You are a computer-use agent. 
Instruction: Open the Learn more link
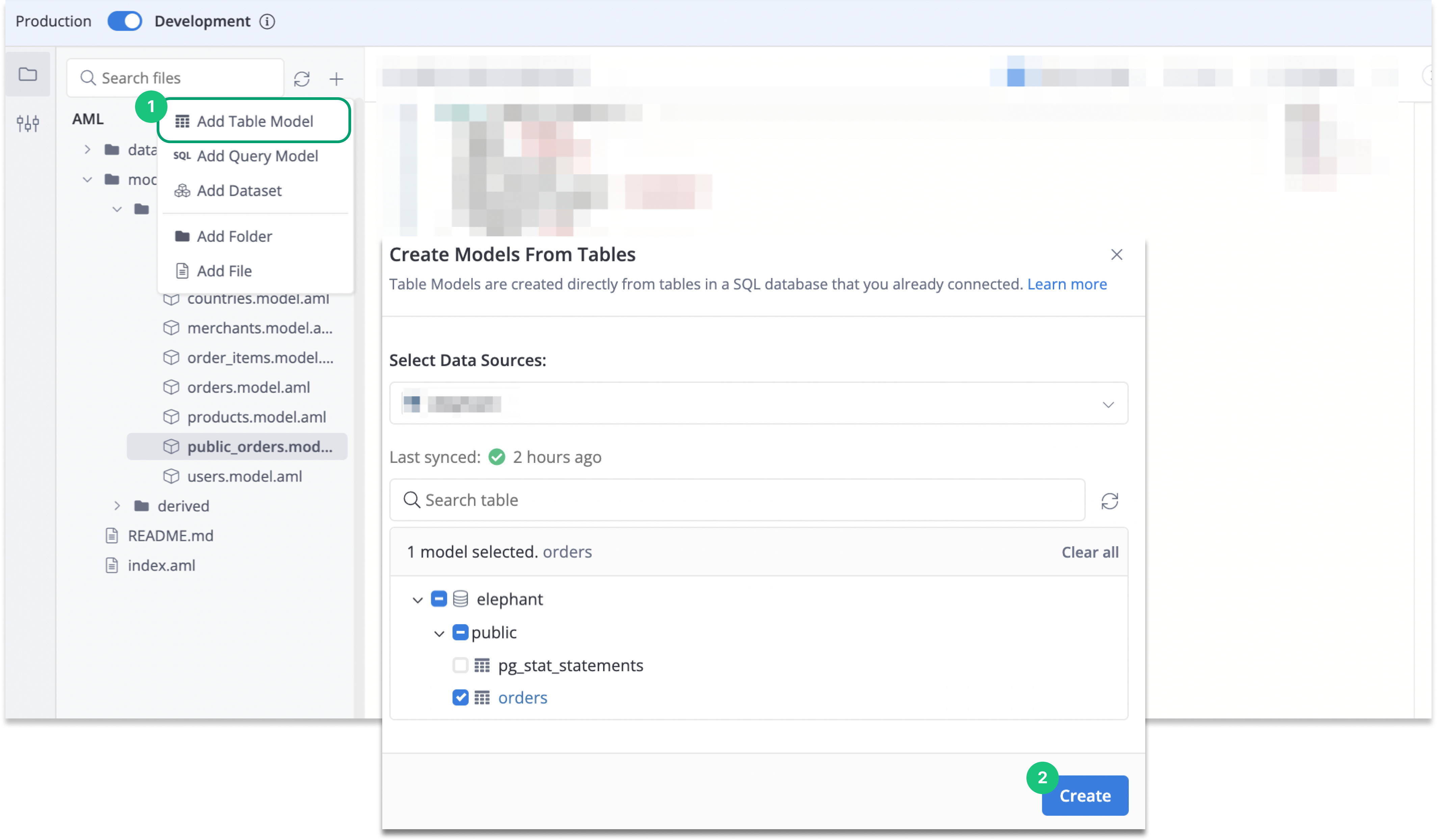click(x=1067, y=284)
